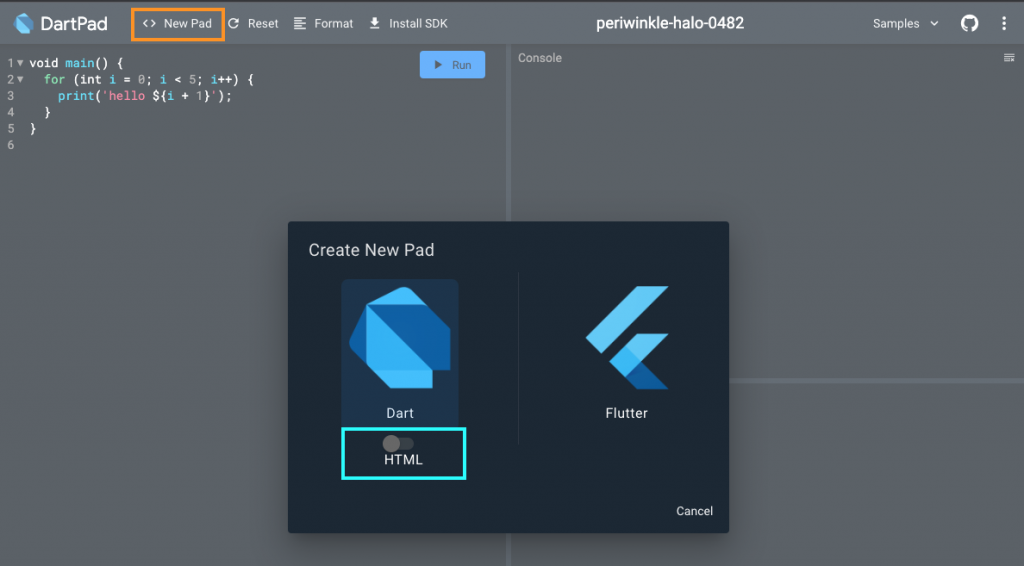Click the DartPad title text
Screen dimensions: 1024x566
click(74, 24)
